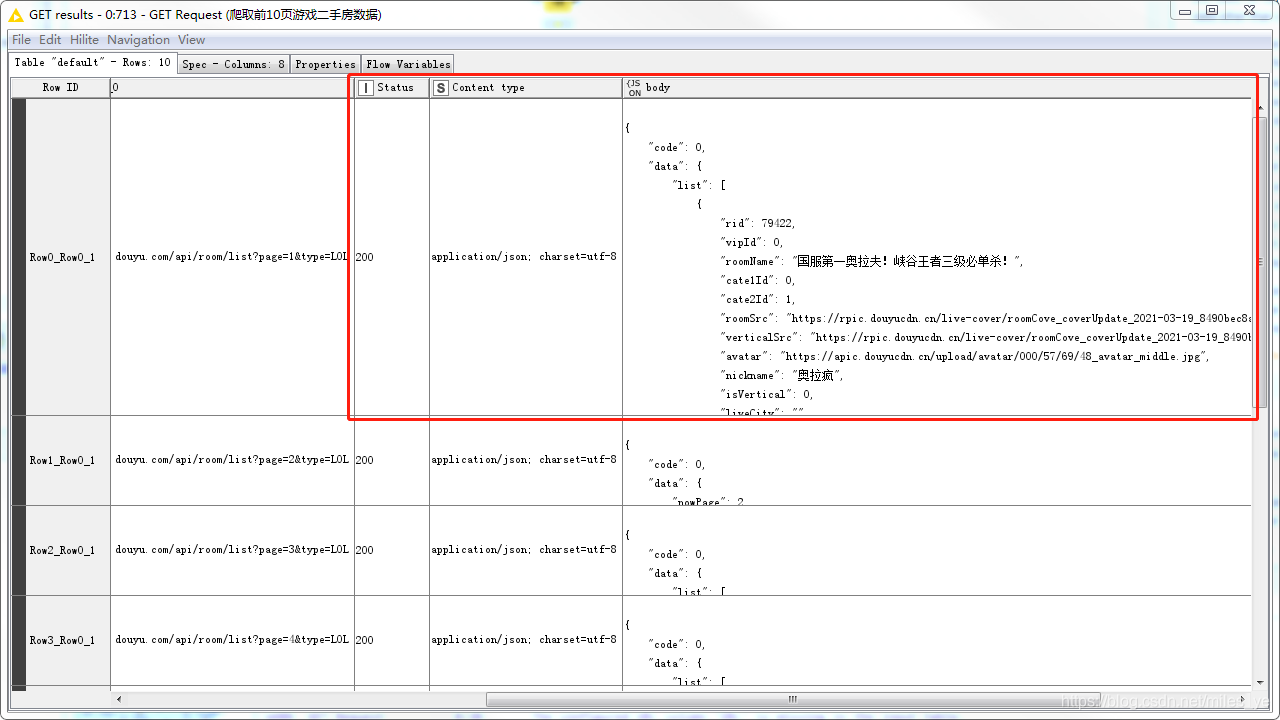Open the View menu
1280x720 pixels.
click(x=191, y=40)
